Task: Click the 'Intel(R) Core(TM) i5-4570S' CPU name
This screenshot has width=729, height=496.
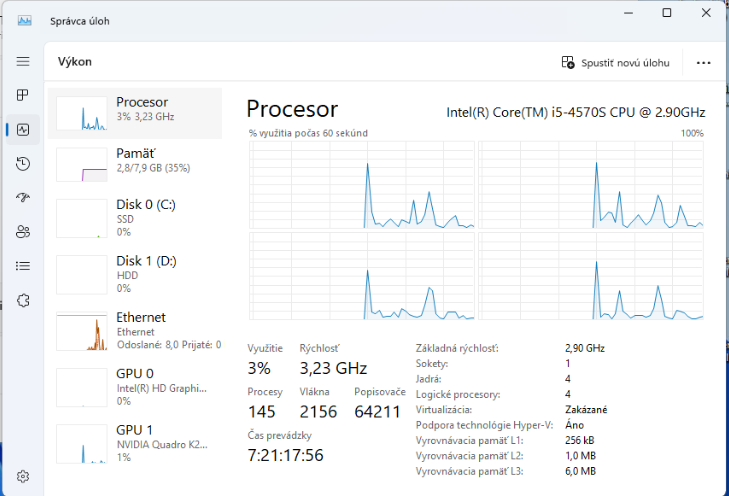Action: coord(576,112)
